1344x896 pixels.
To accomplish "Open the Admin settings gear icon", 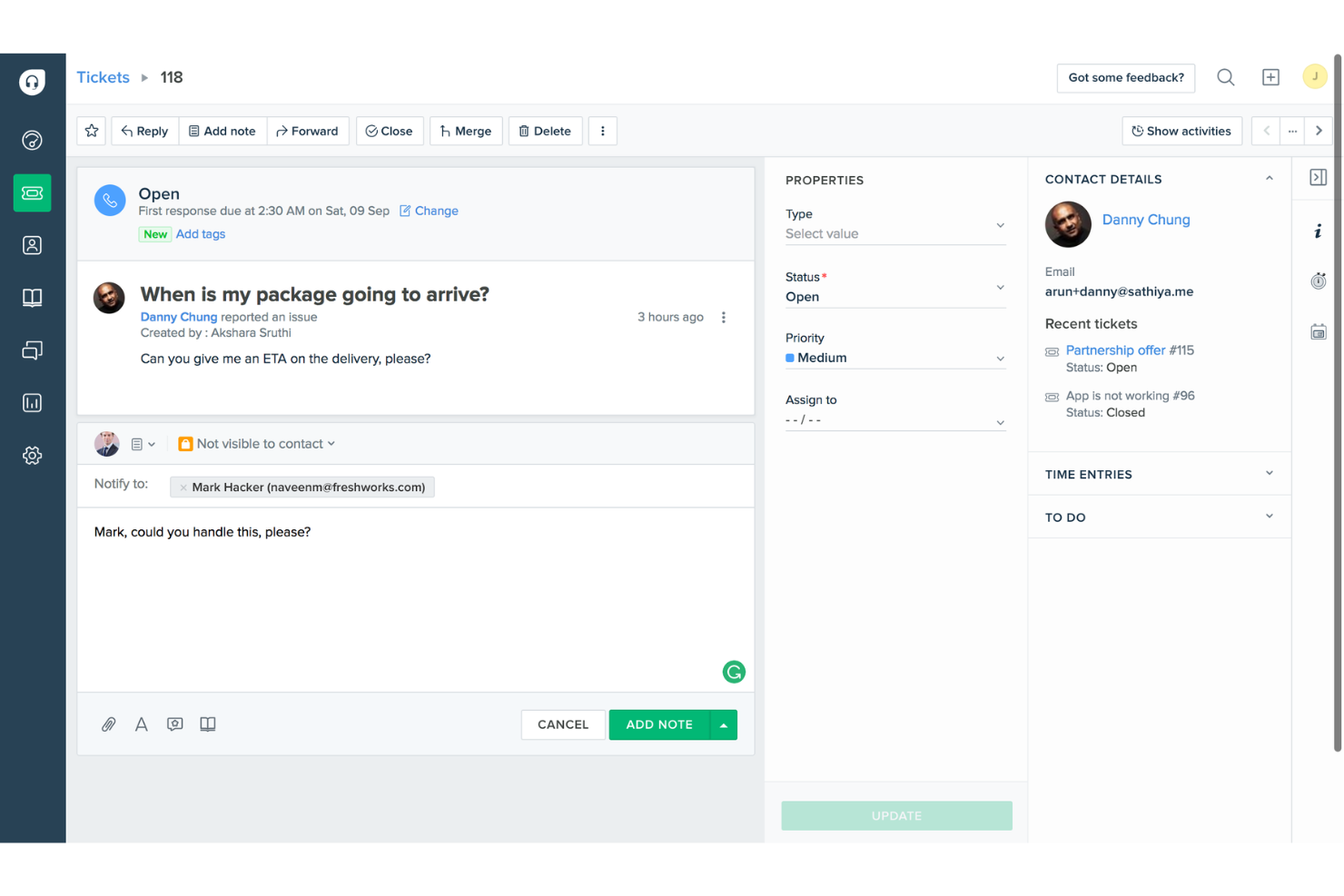I will pos(33,455).
